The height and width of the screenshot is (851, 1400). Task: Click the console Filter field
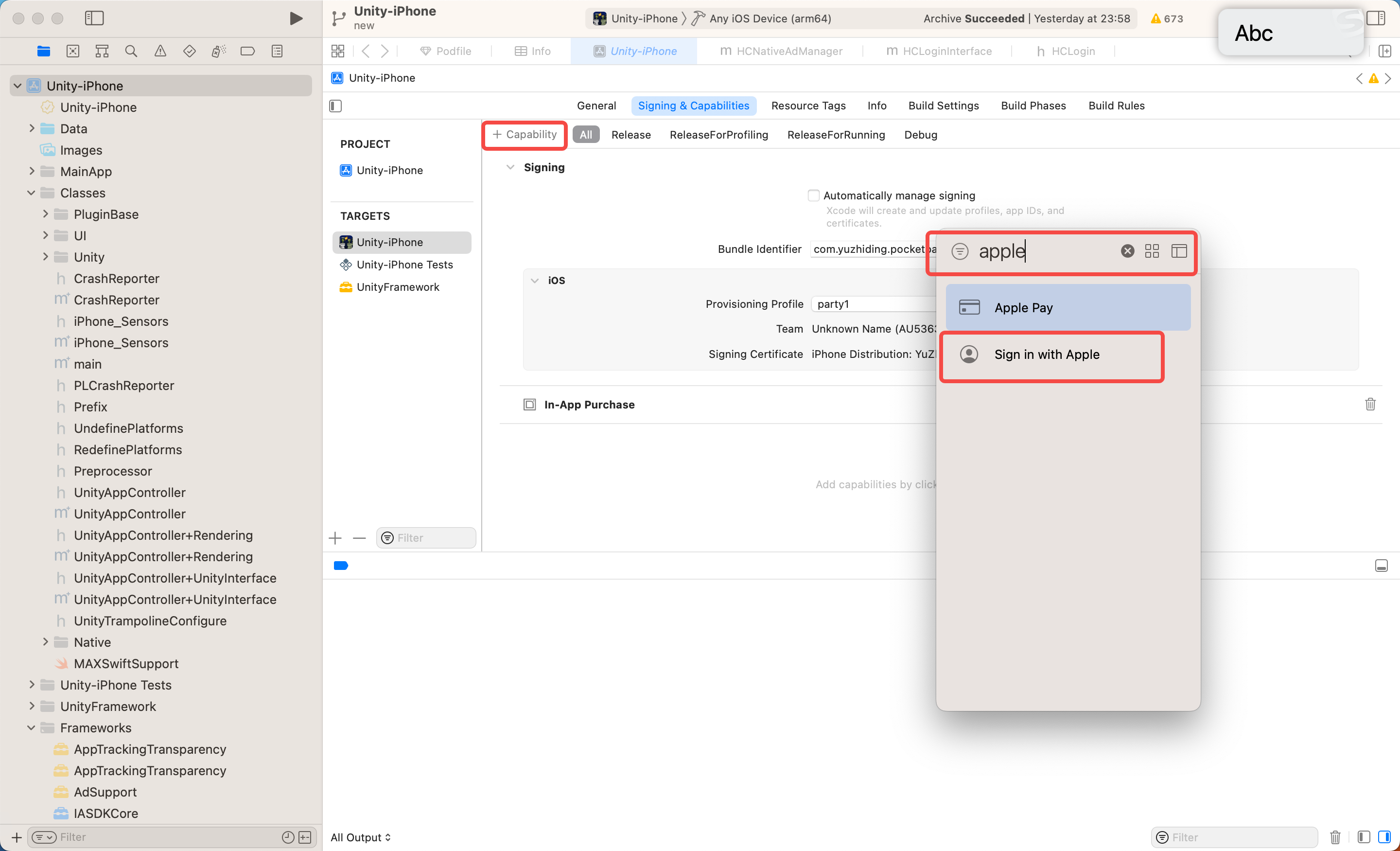(1234, 837)
